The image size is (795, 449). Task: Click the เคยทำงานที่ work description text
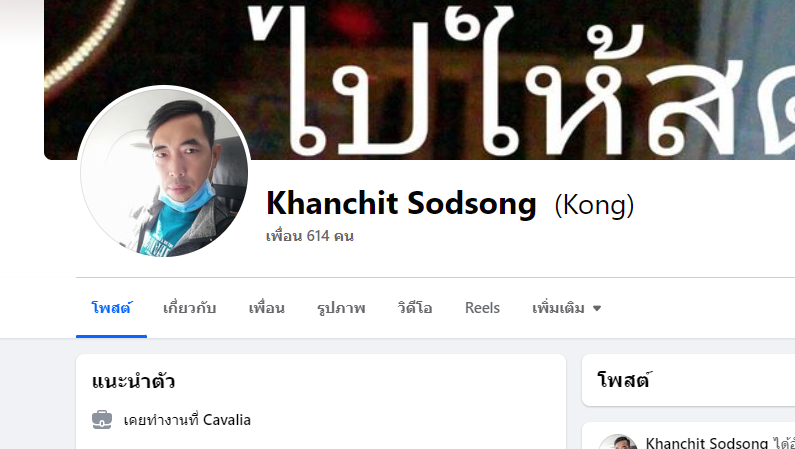pos(162,420)
